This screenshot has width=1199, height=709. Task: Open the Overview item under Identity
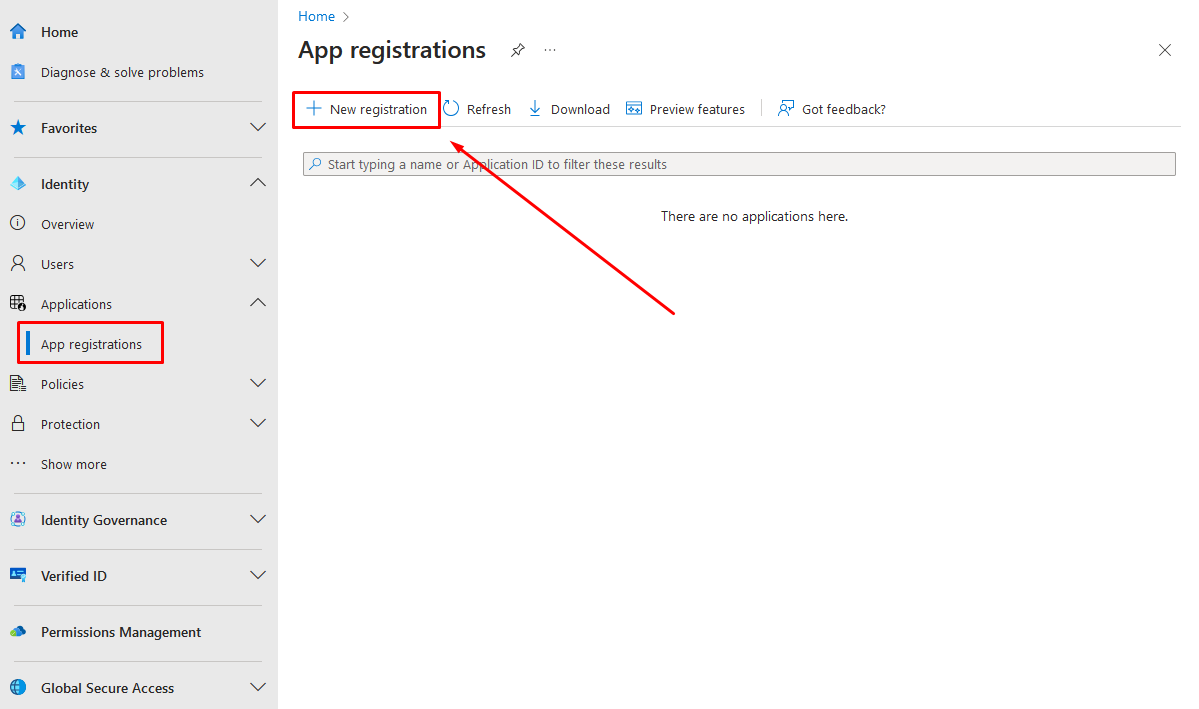[x=67, y=224]
